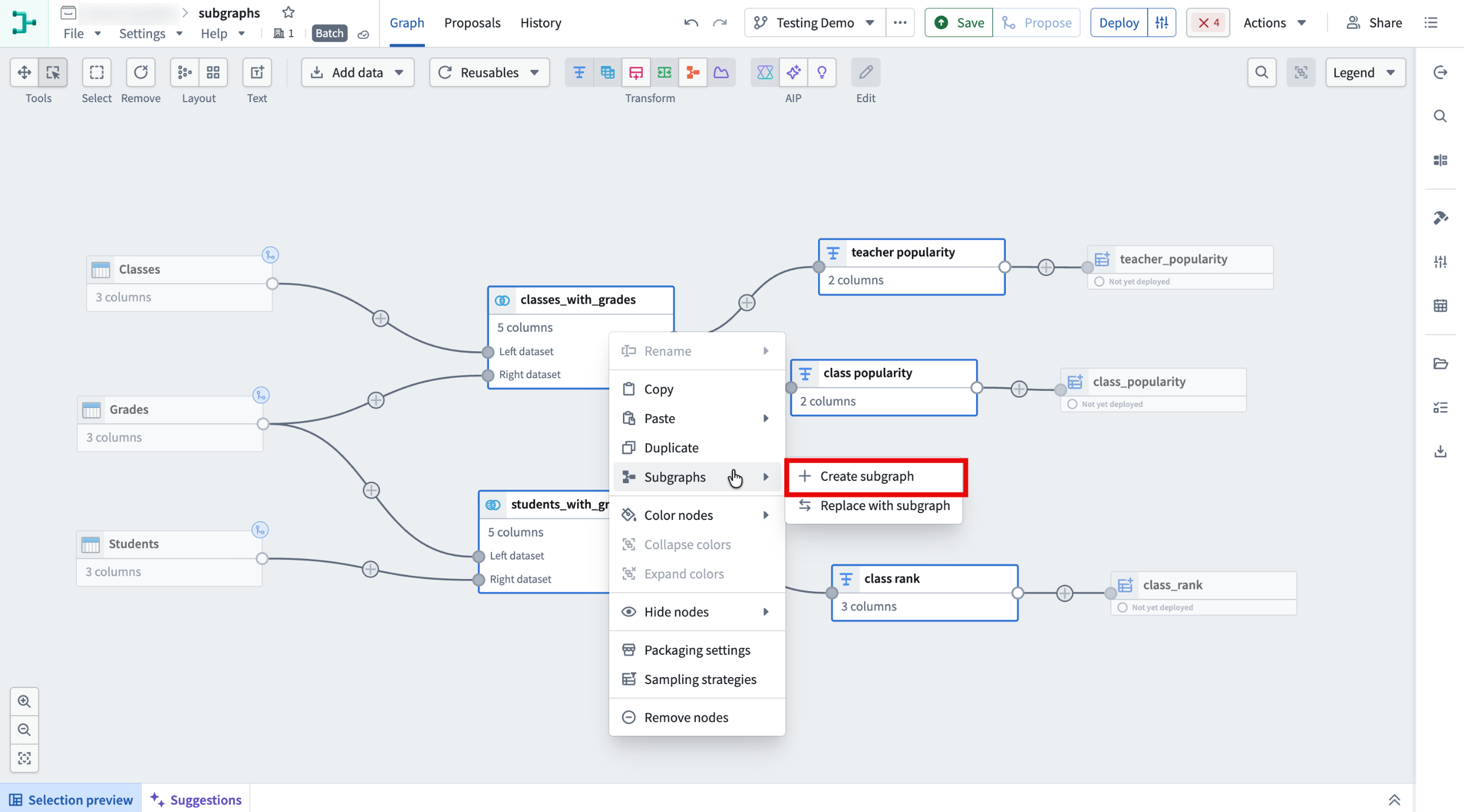
Task: Select the pan/move tool
Action: [x=24, y=72]
